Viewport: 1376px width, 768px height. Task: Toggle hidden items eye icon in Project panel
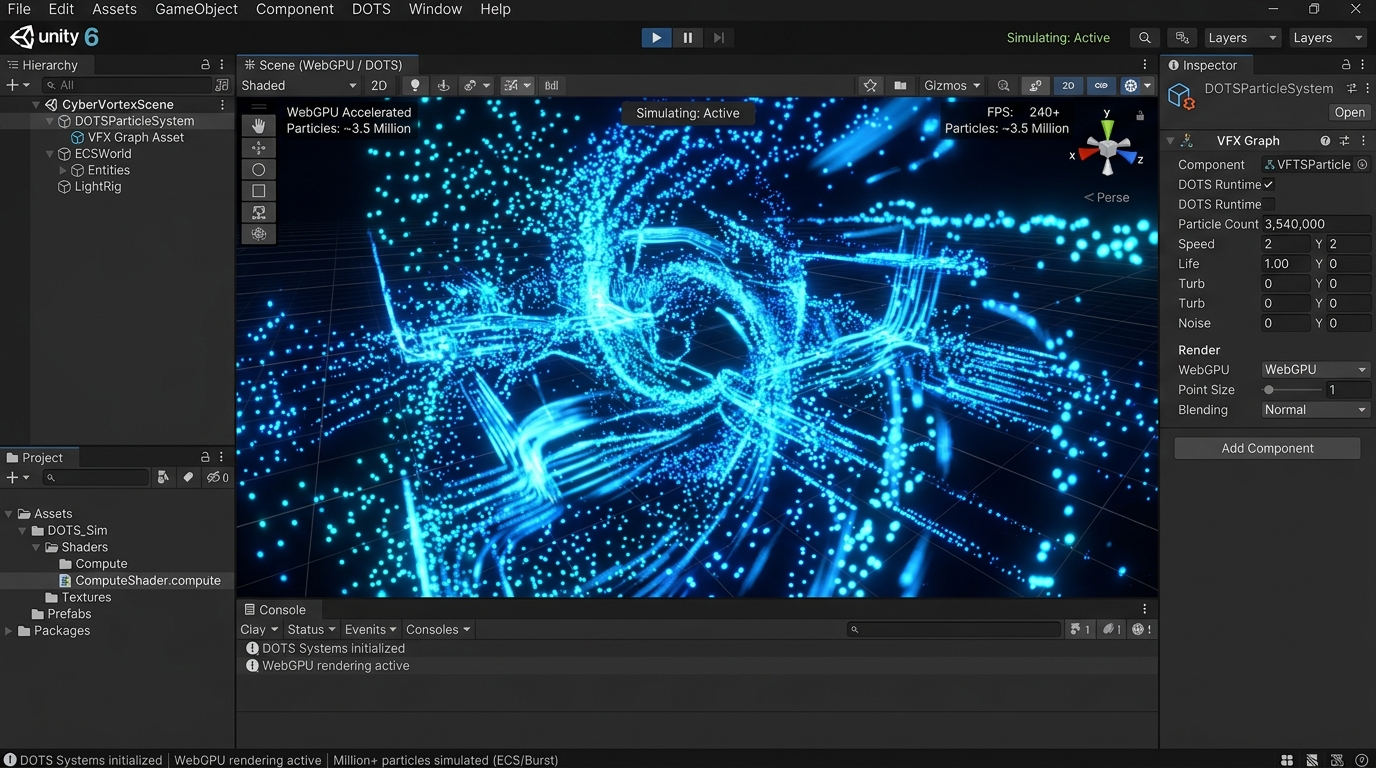click(x=218, y=478)
